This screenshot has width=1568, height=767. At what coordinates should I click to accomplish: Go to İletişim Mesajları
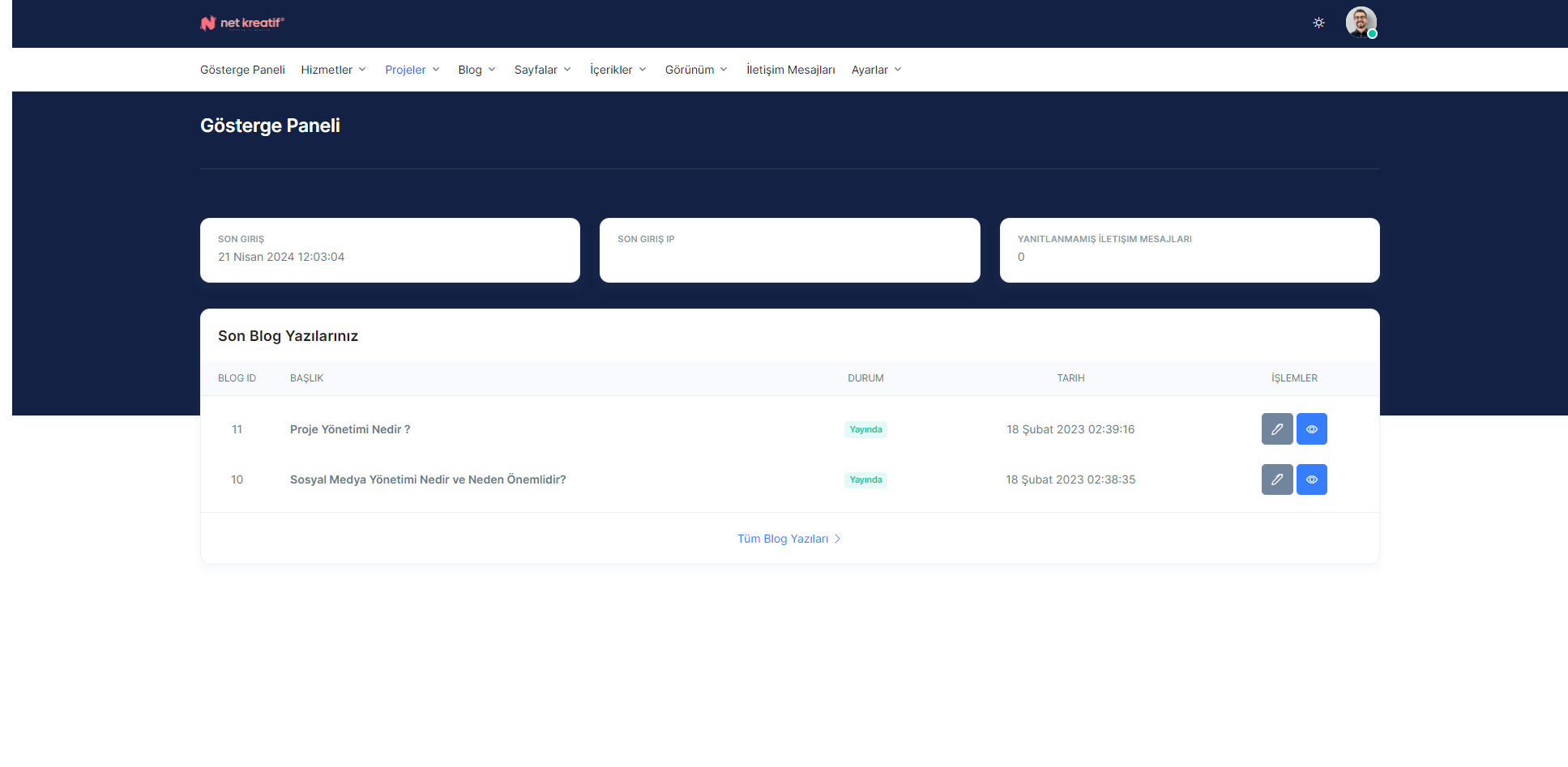790,70
